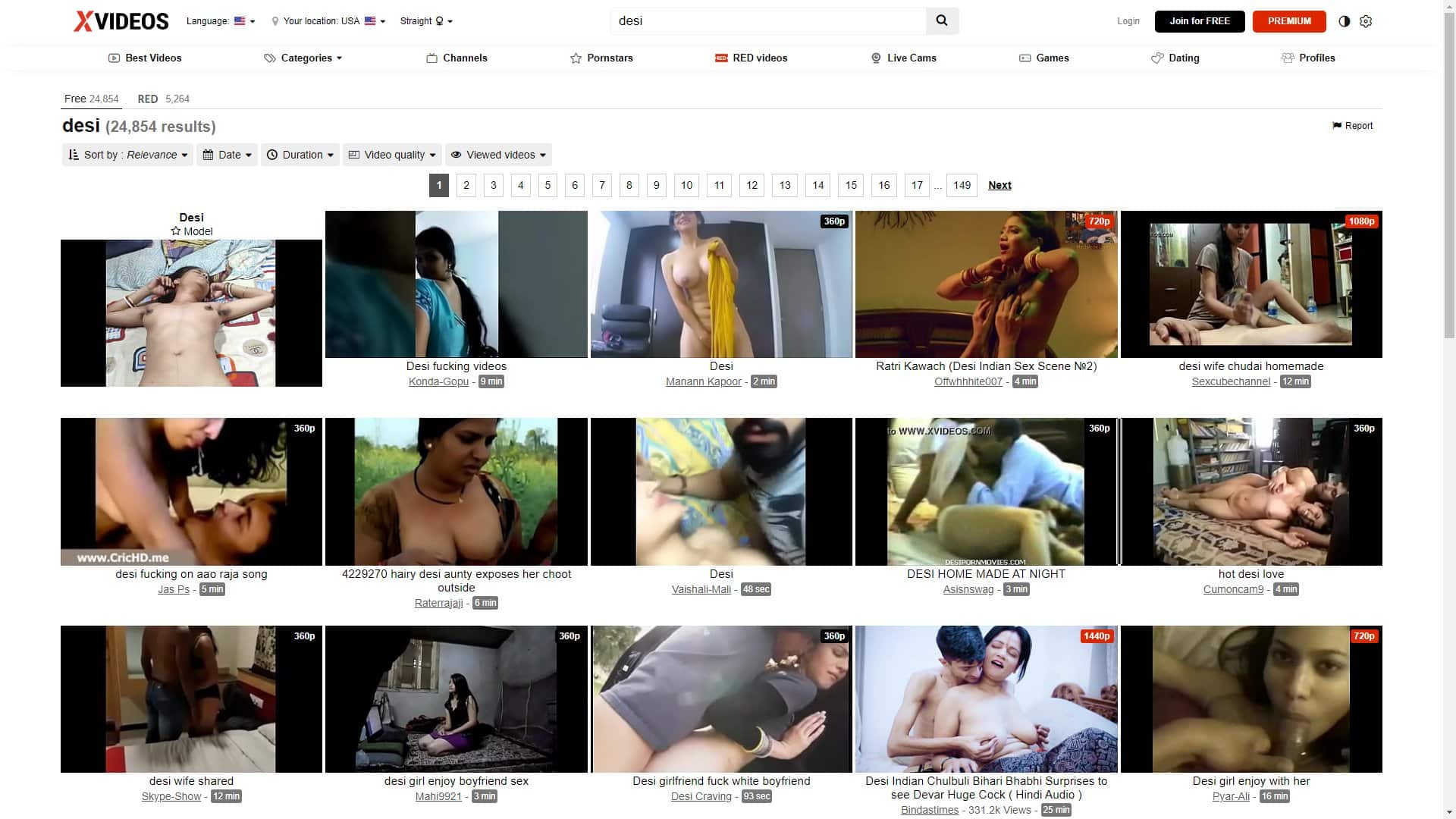Click the Report flag icon
The width and height of the screenshot is (1456, 819).
point(1336,125)
